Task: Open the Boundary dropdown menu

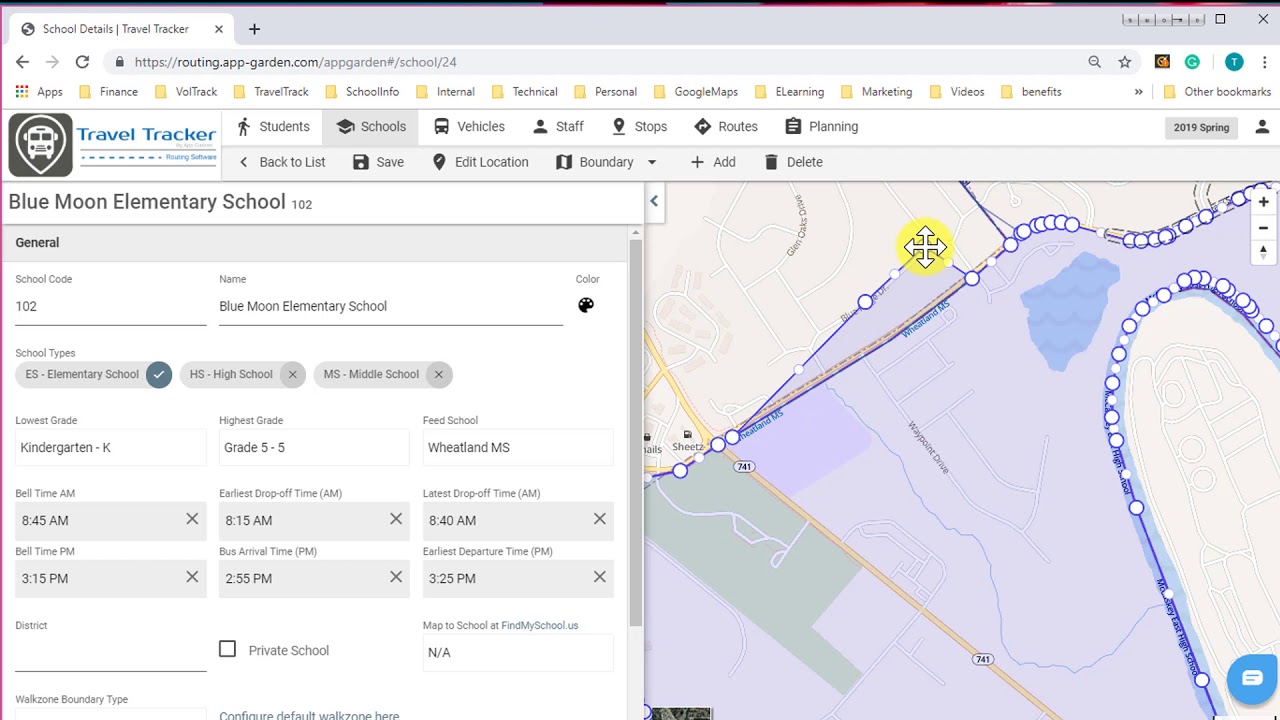Action: pos(606,162)
